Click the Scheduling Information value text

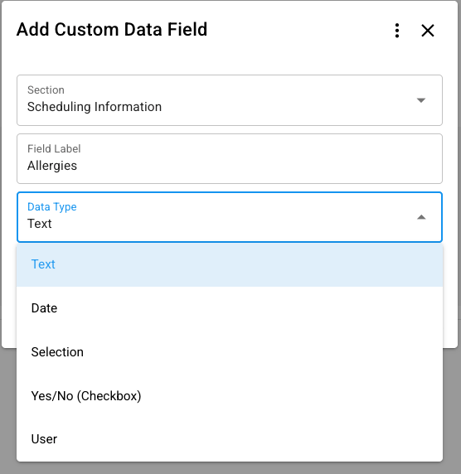(94, 107)
